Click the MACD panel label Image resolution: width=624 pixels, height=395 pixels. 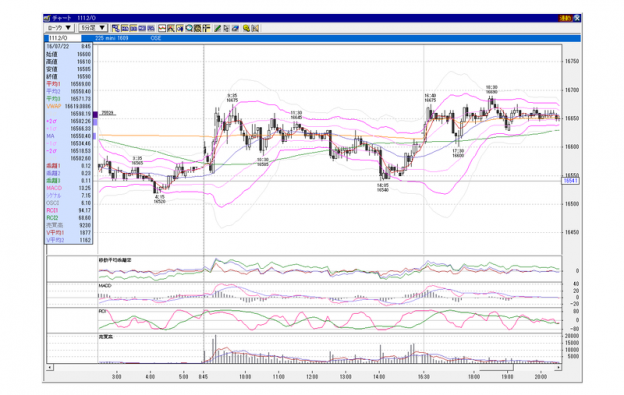click(x=105, y=286)
